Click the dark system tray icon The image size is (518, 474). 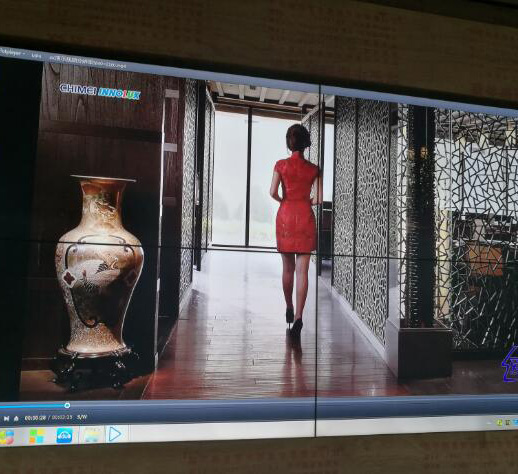click(507, 423)
